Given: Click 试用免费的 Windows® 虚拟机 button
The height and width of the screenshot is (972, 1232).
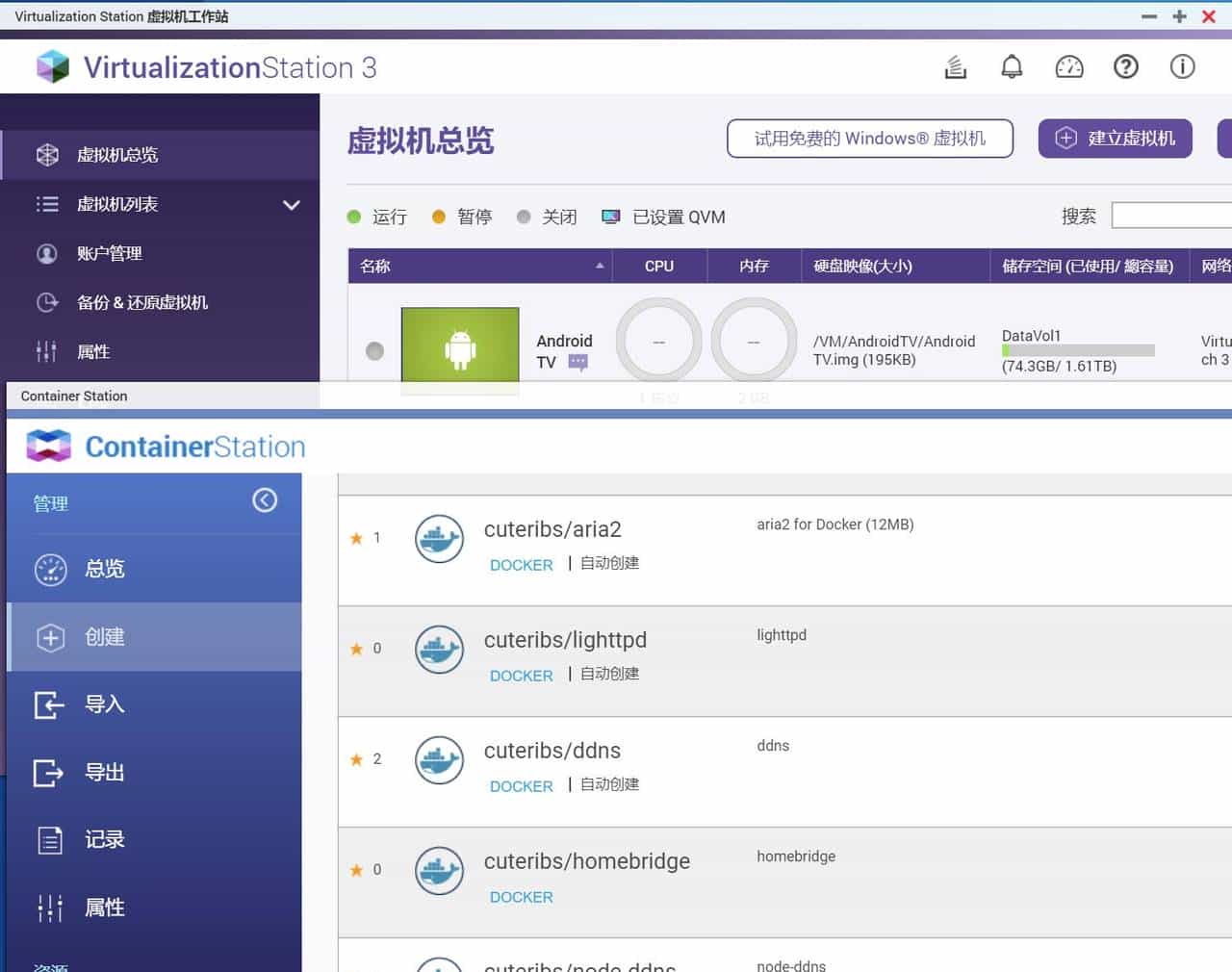Looking at the screenshot, I should 869,139.
